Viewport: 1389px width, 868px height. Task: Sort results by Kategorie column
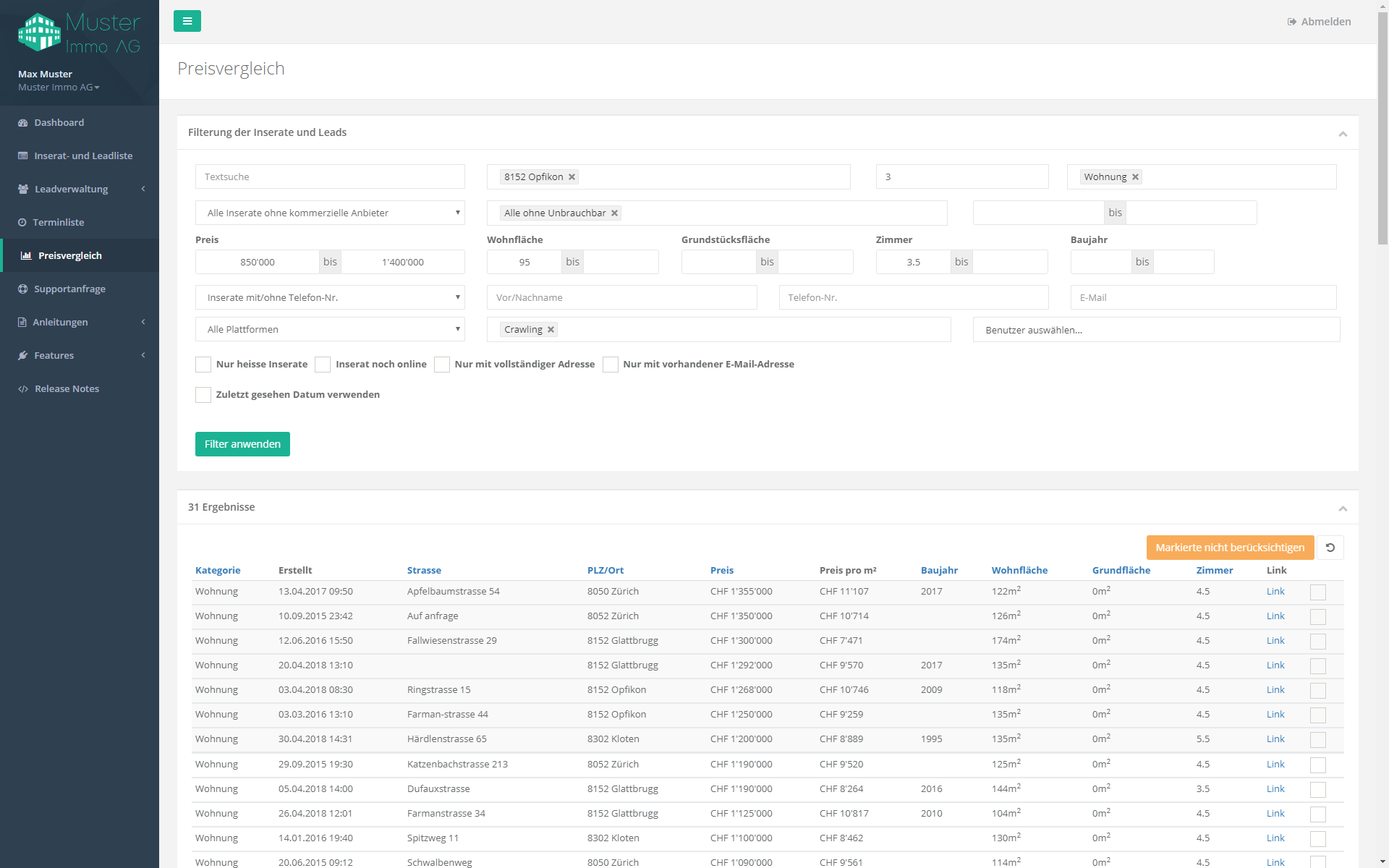218,571
